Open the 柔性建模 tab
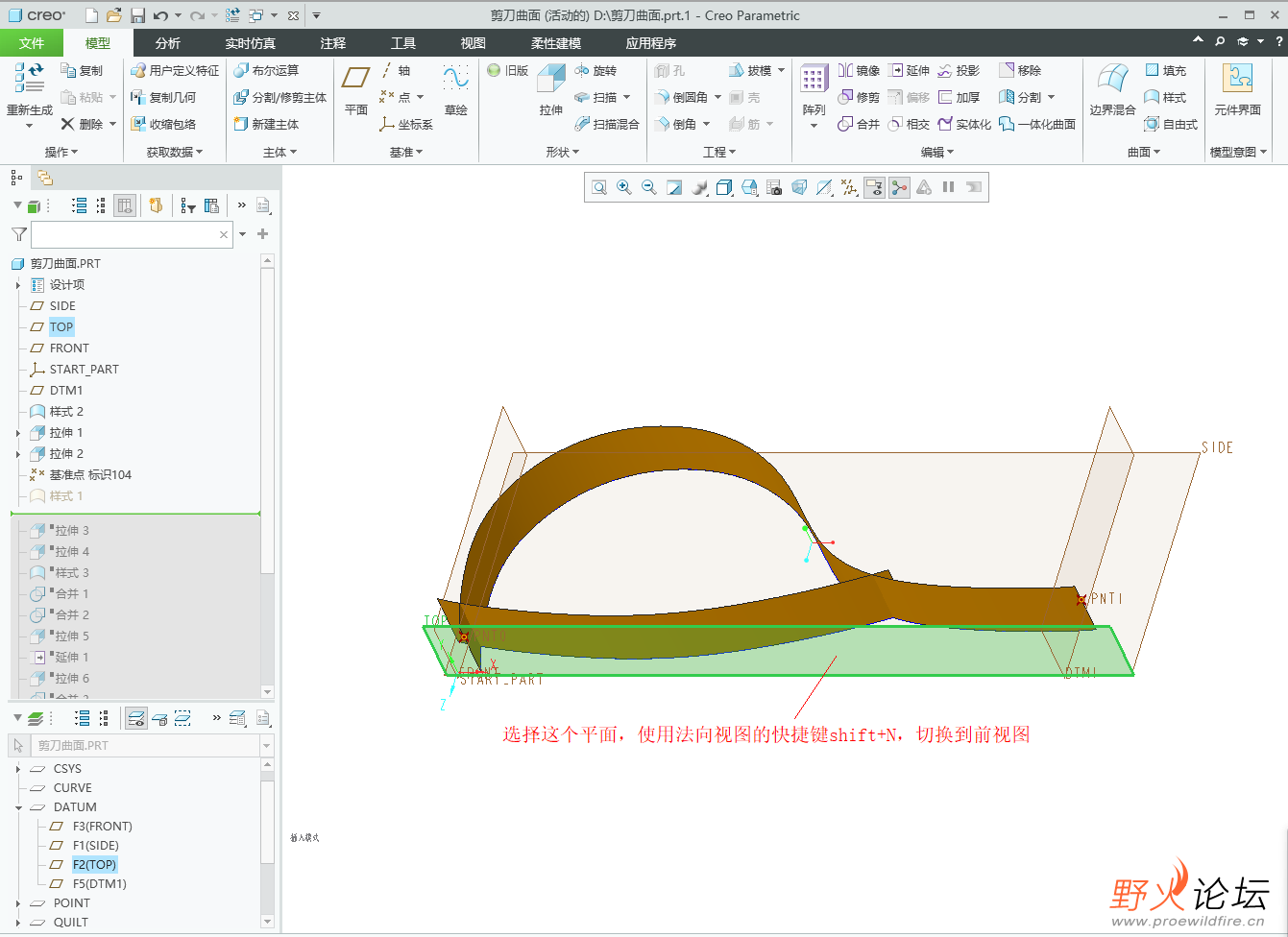Image resolution: width=1288 pixels, height=937 pixels. (556, 43)
